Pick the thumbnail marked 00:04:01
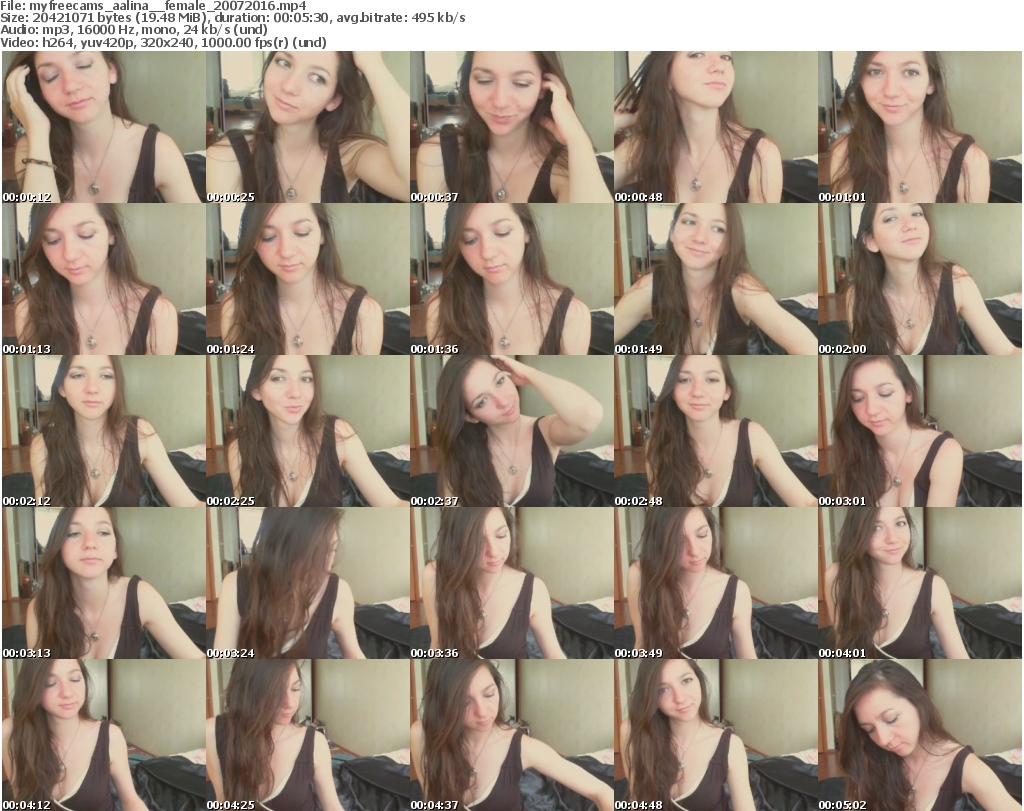Screen dimensions: 1024x811 (920, 583)
